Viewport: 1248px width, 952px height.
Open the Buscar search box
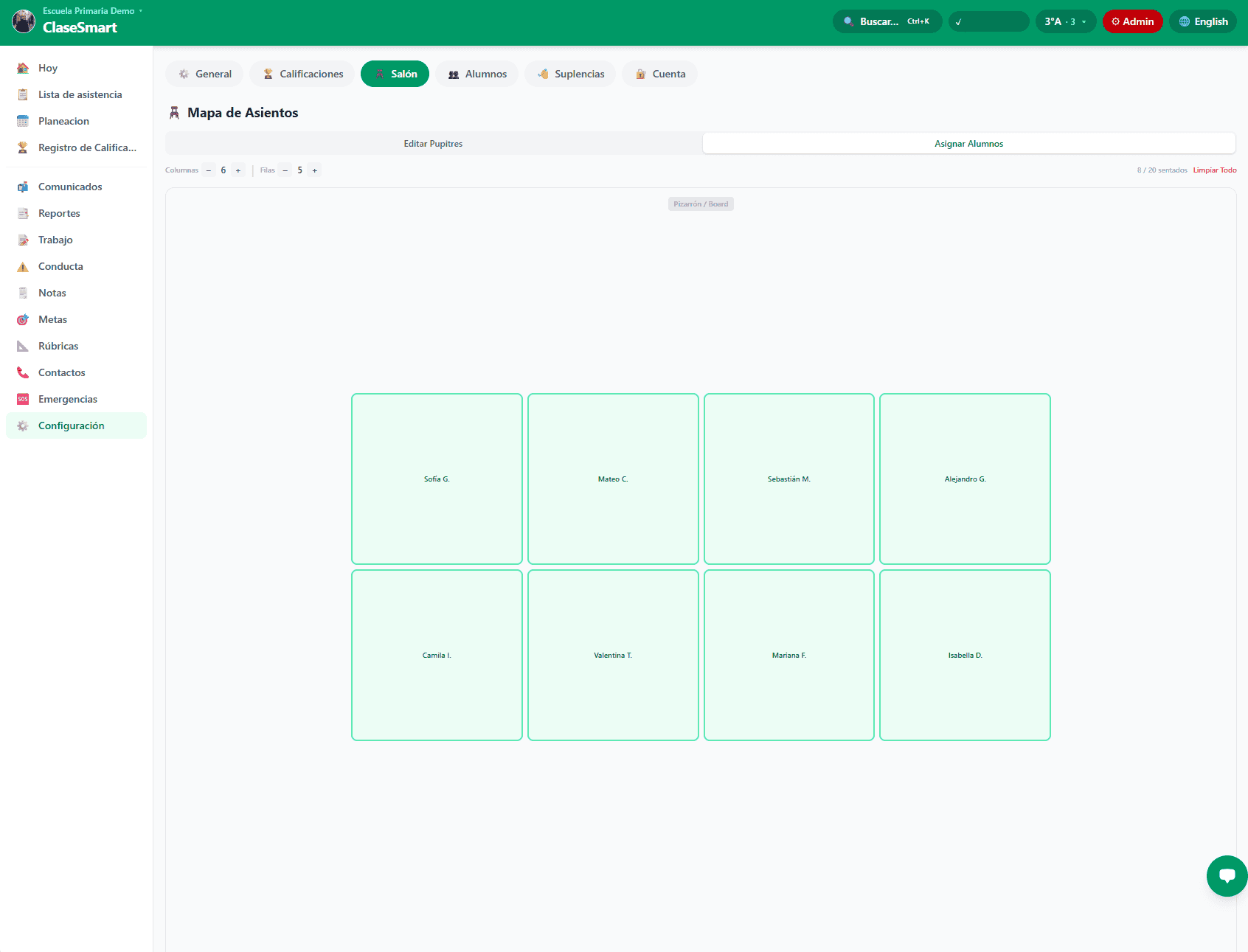coord(887,21)
